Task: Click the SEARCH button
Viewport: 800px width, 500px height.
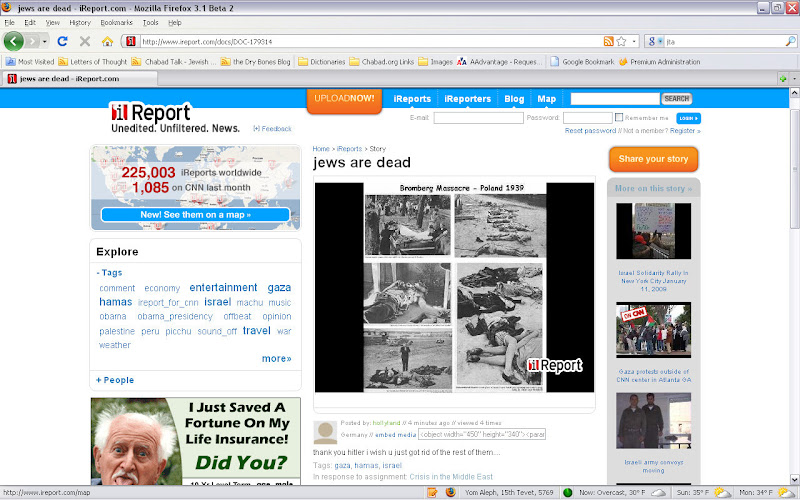Action: click(677, 98)
